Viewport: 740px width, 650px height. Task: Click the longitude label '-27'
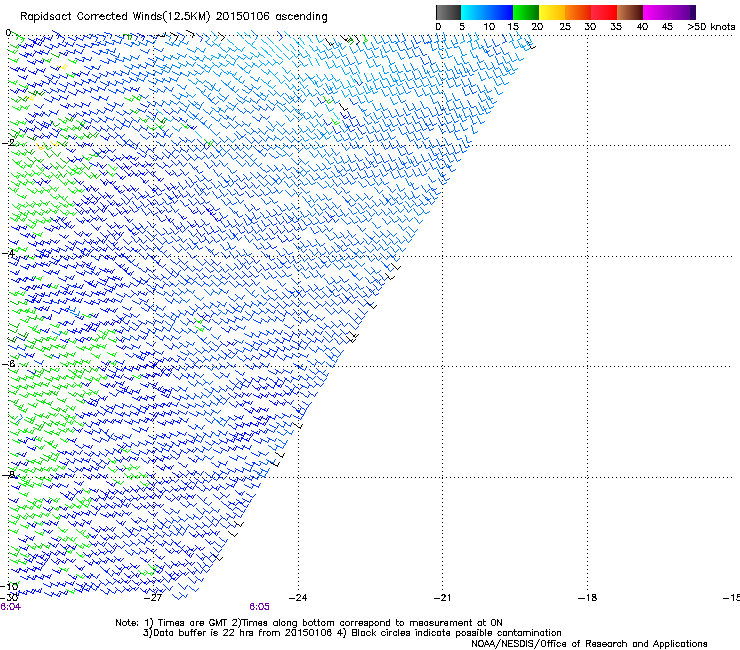[x=153, y=598]
